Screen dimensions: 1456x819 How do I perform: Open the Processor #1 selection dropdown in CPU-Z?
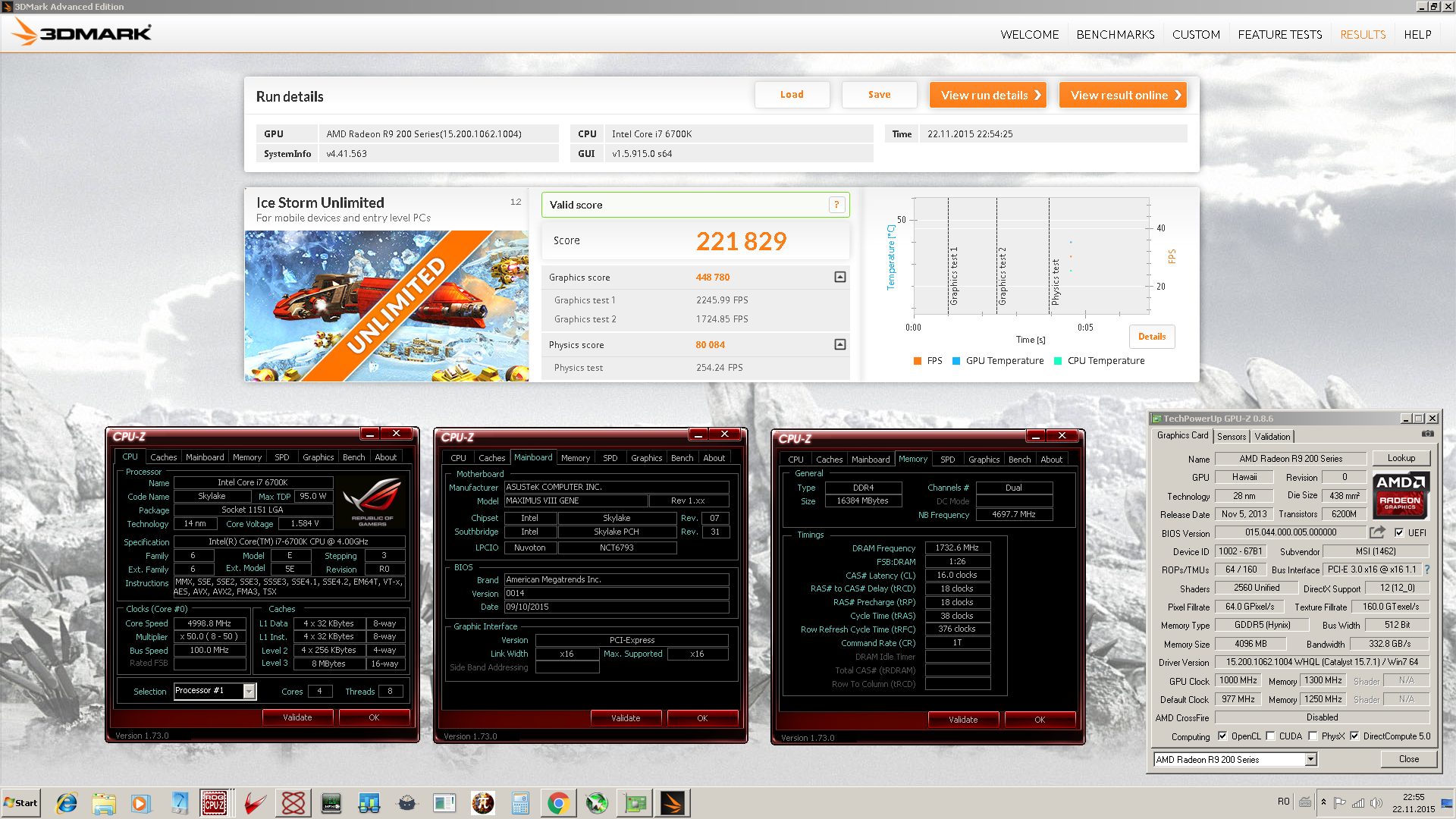click(x=249, y=691)
